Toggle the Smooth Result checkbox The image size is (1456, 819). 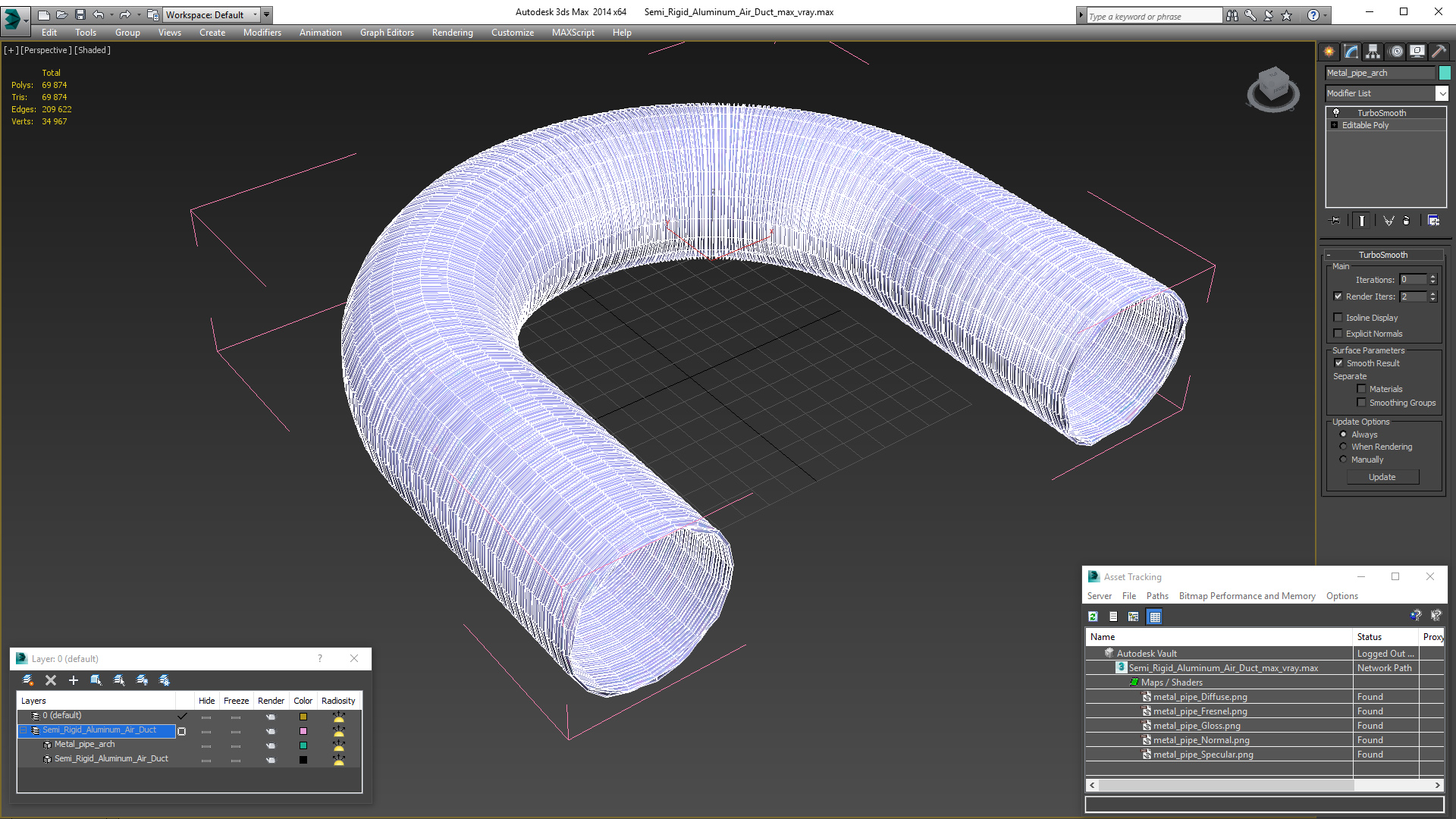click(1339, 363)
